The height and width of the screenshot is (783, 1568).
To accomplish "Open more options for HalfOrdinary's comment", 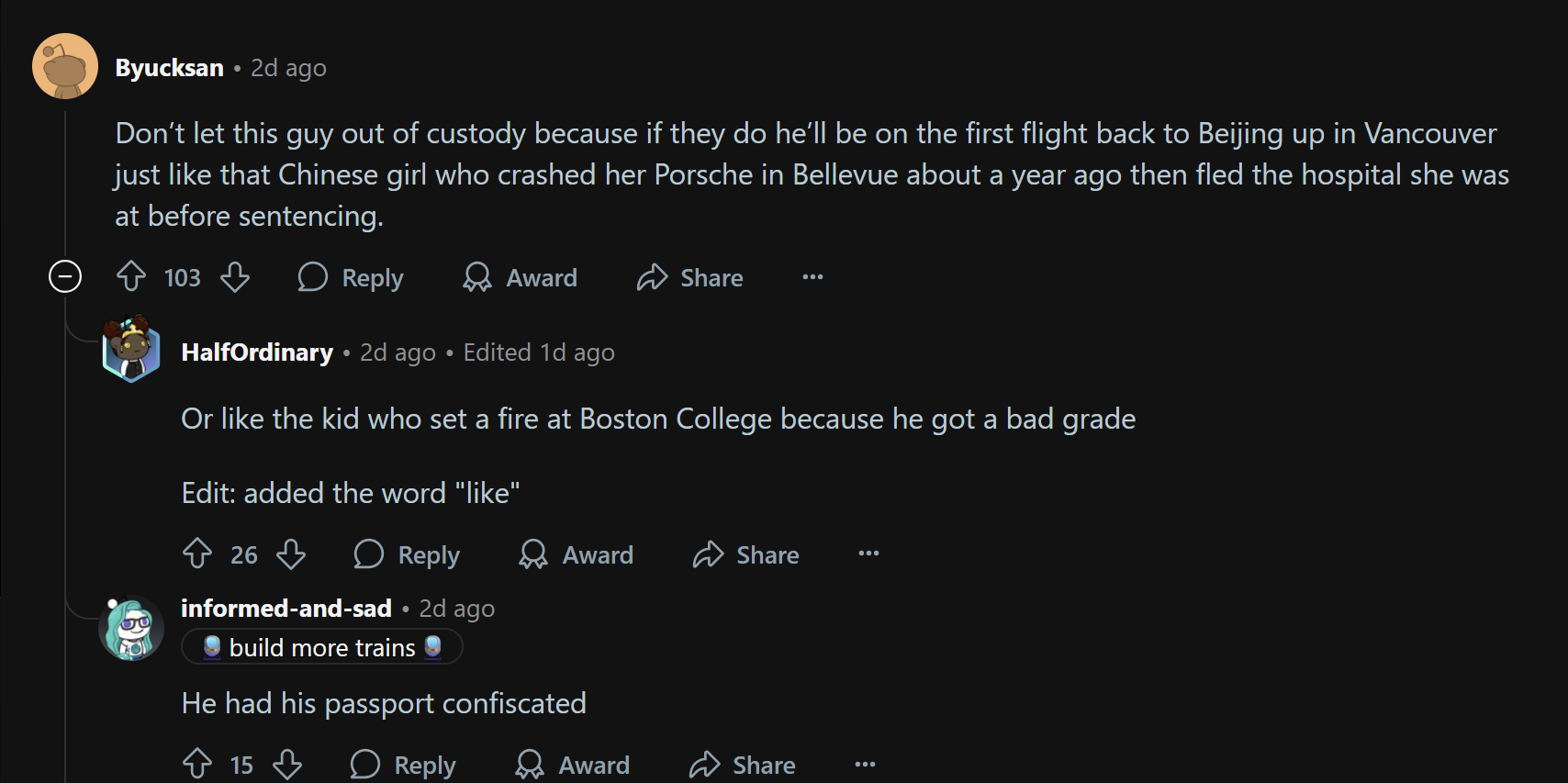I will click(868, 554).
